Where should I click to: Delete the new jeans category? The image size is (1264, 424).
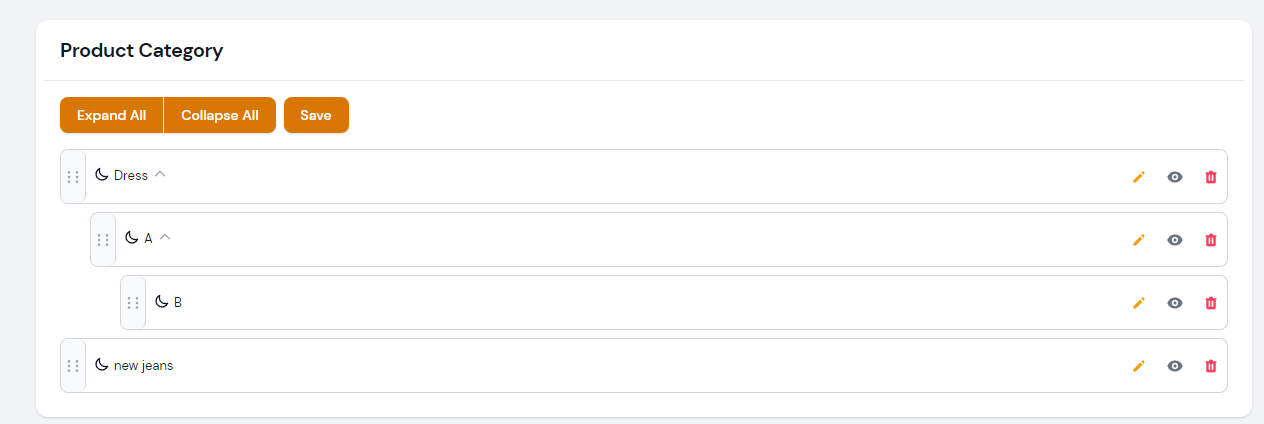click(x=1211, y=366)
